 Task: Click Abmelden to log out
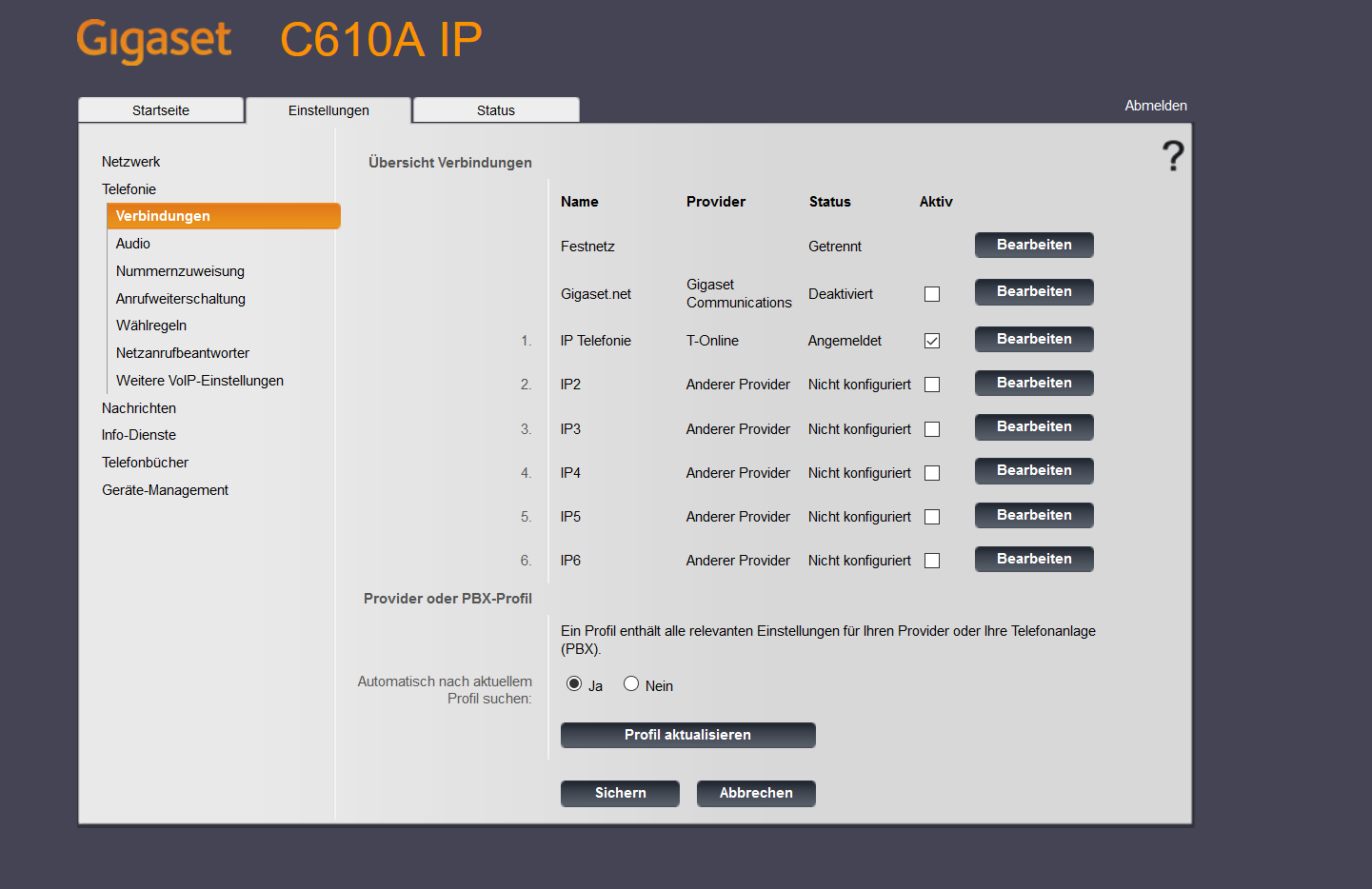(1156, 106)
